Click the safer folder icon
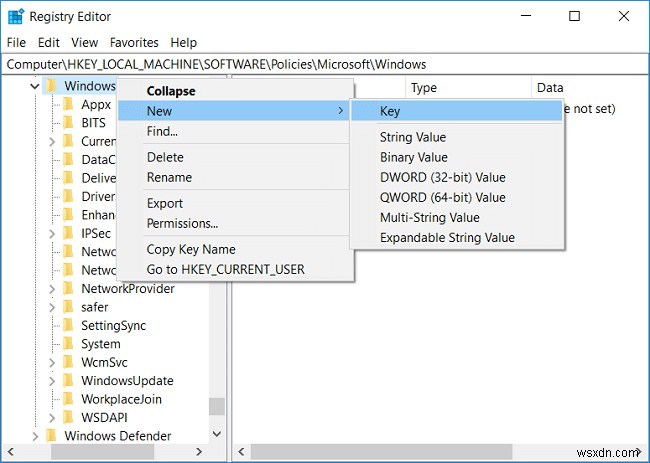Image resolution: width=650 pixels, height=463 pixels. [x=68, y=307]
